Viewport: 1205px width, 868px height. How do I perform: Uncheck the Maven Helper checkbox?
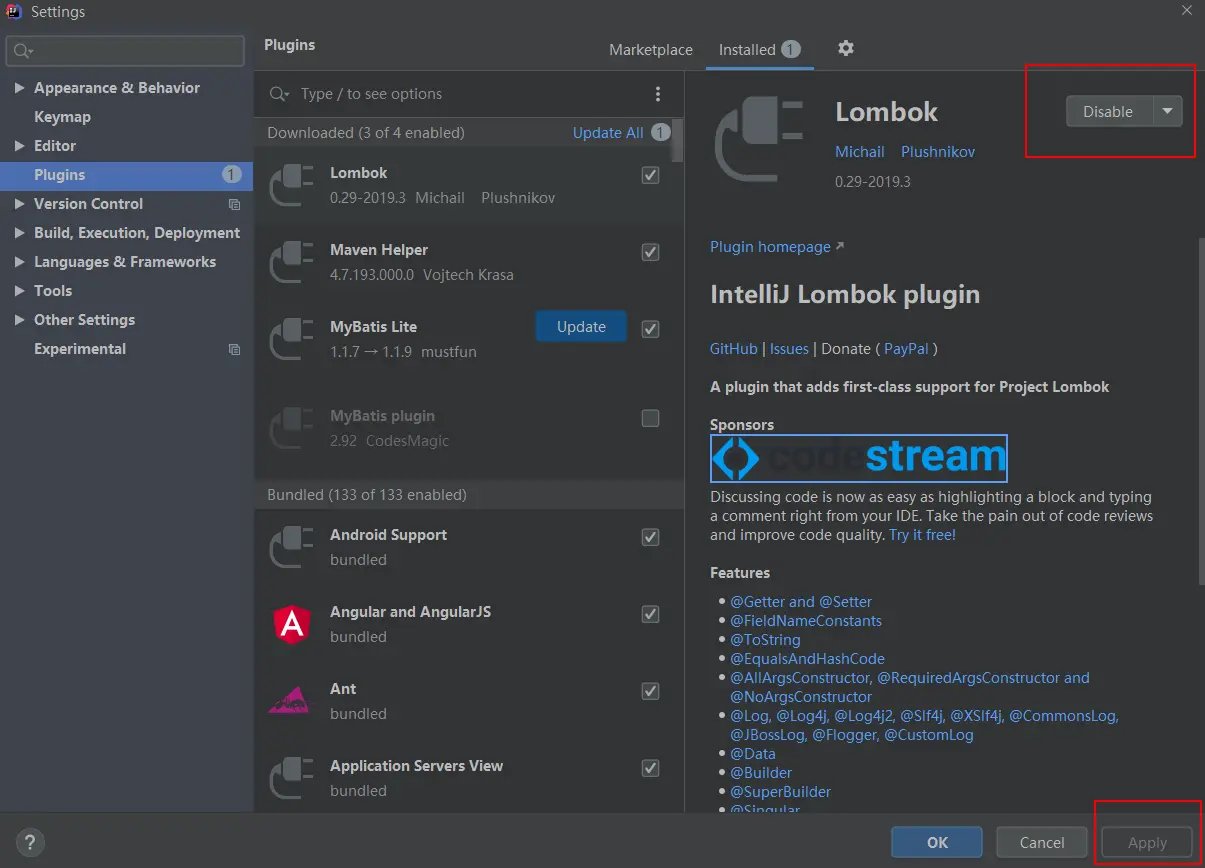[650, 252]
